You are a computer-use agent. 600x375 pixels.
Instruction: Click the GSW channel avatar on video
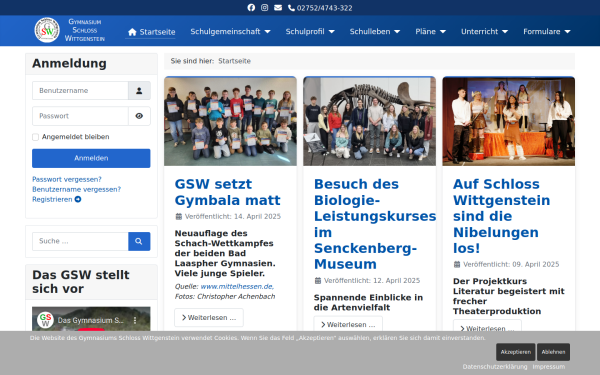45,320
